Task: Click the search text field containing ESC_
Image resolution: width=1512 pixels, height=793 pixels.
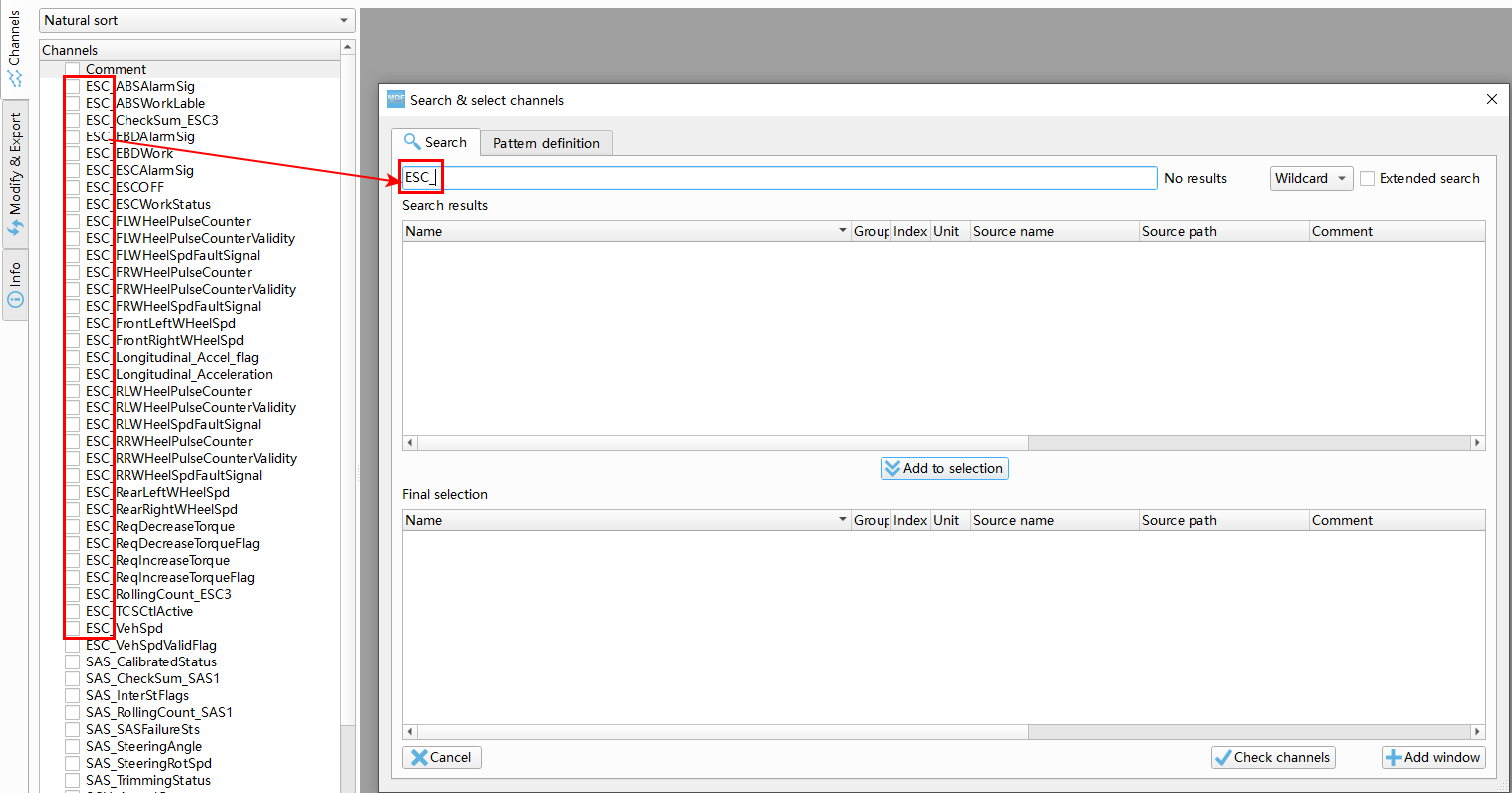Action: pos(779,178)
